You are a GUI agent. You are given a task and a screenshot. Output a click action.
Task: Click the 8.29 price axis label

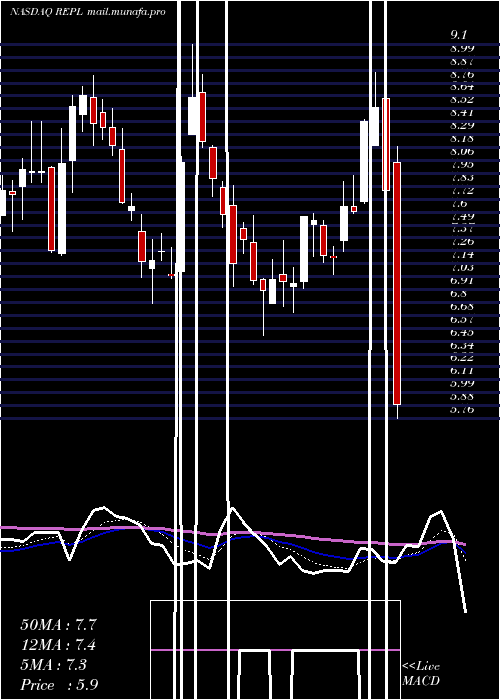[x=462, y=125]
